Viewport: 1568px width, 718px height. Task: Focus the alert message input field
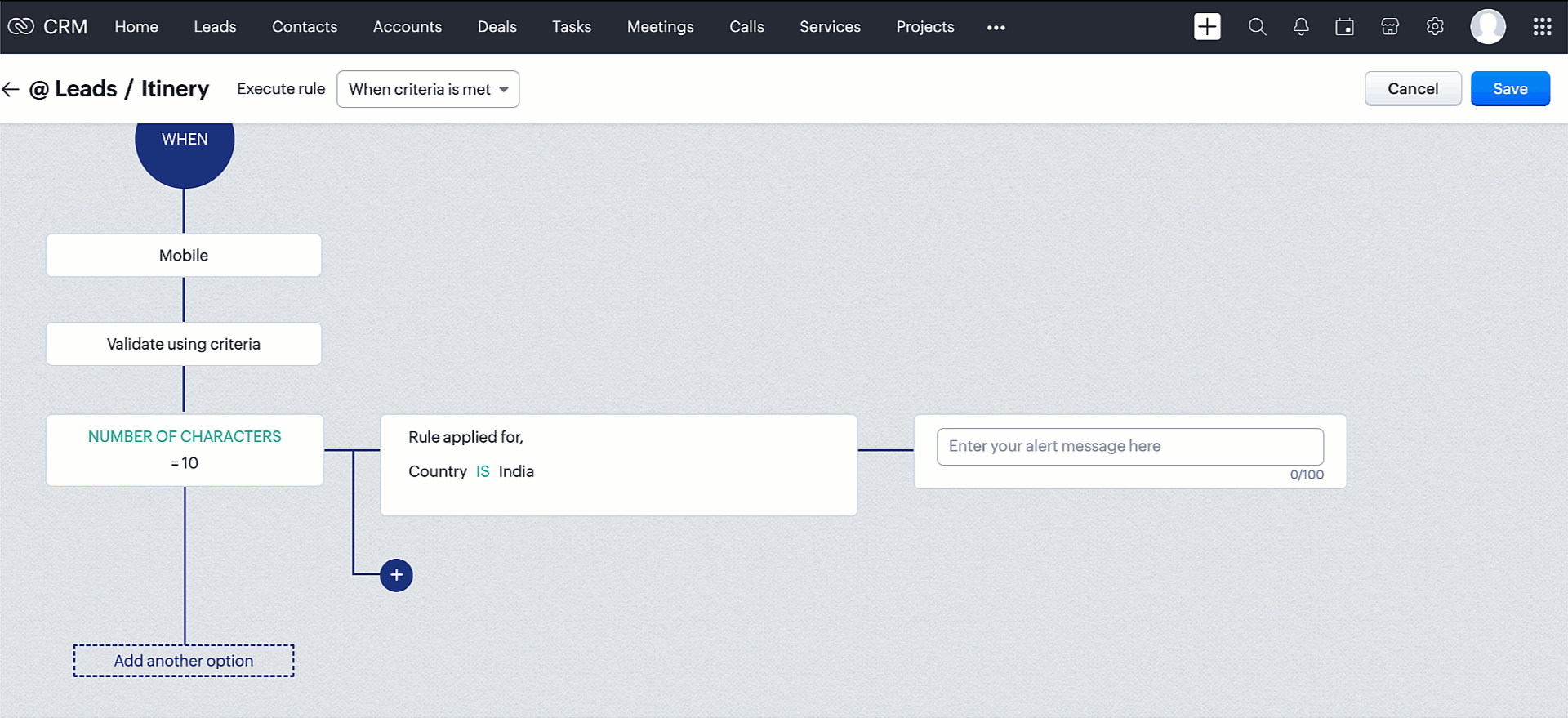(1129, 446)
